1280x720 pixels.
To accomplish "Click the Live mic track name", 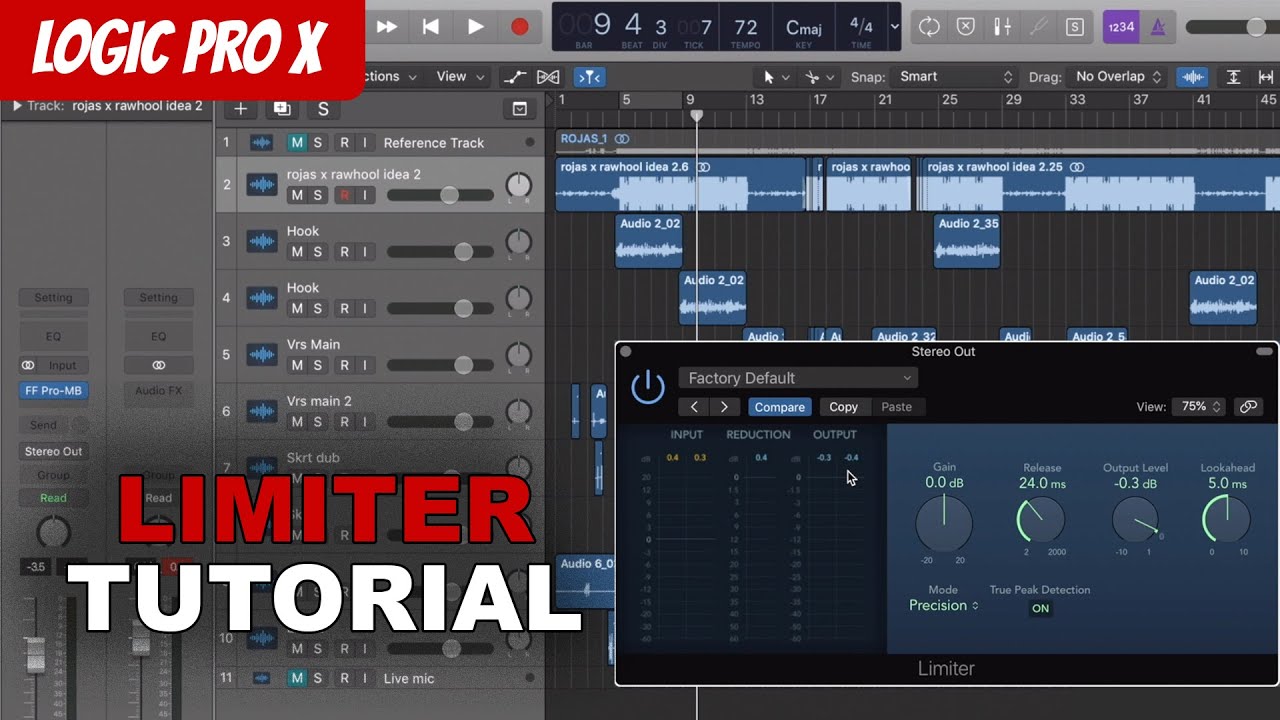I will tap(409, 678).
